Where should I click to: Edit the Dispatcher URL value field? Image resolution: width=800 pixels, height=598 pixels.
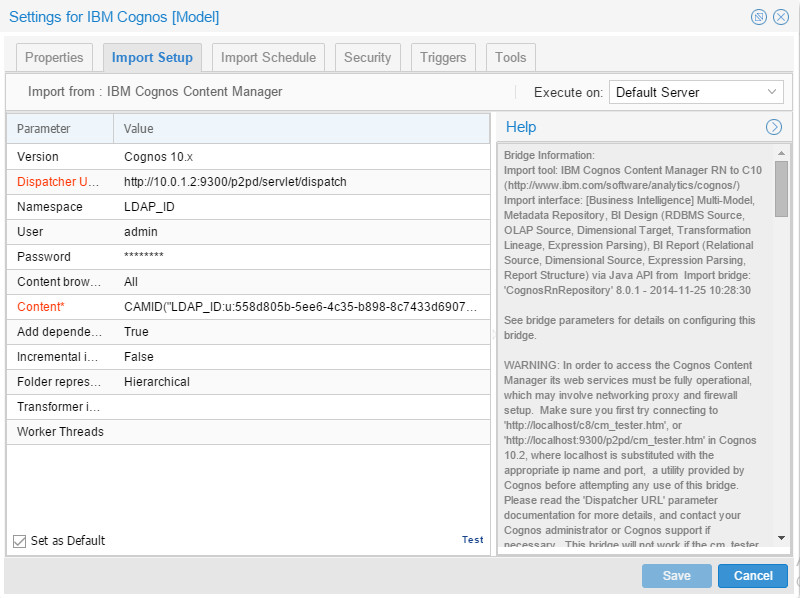click(x=302, y=182)
